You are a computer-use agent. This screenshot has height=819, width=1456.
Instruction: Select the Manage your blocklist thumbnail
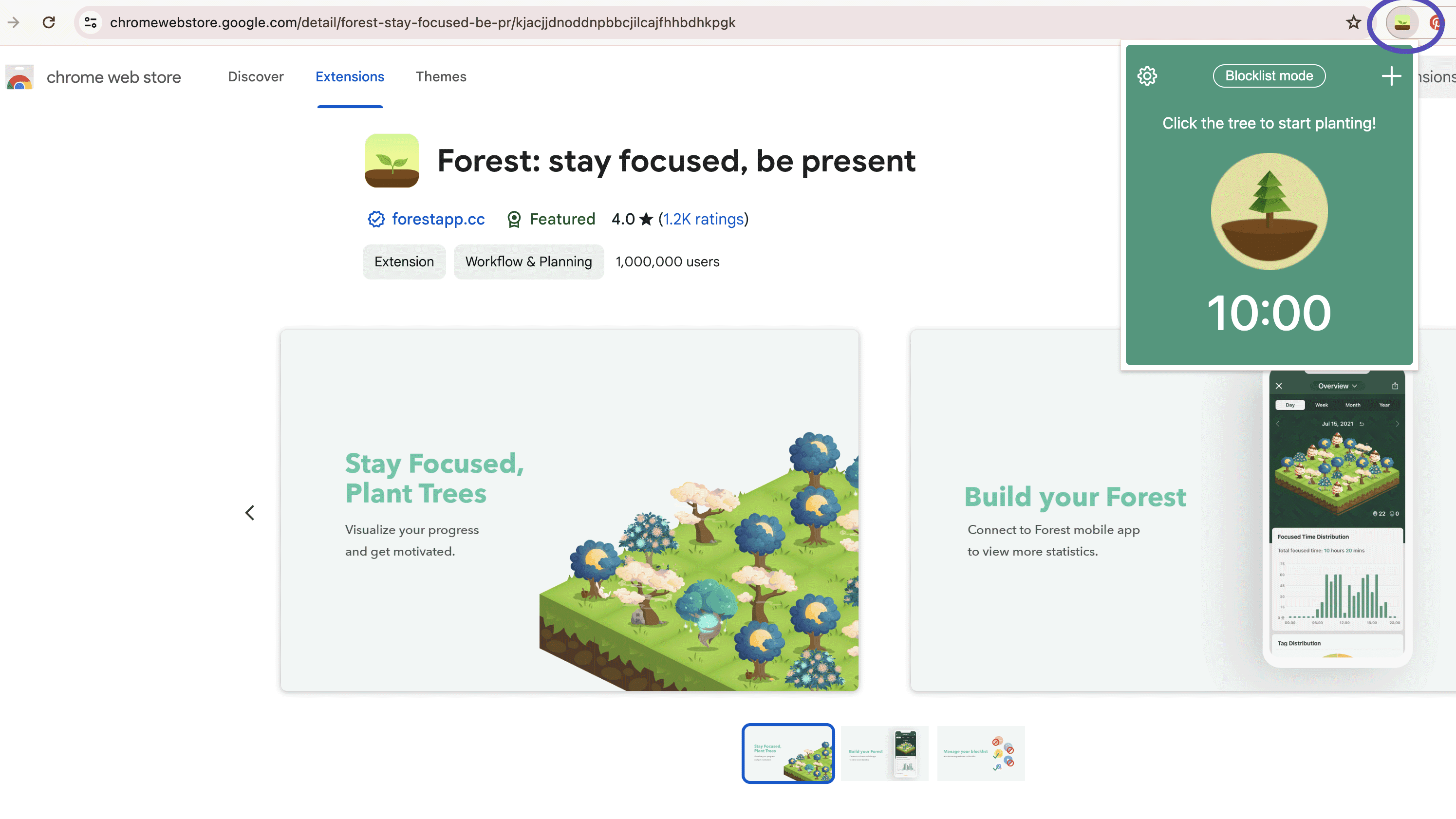click(981, 753)
